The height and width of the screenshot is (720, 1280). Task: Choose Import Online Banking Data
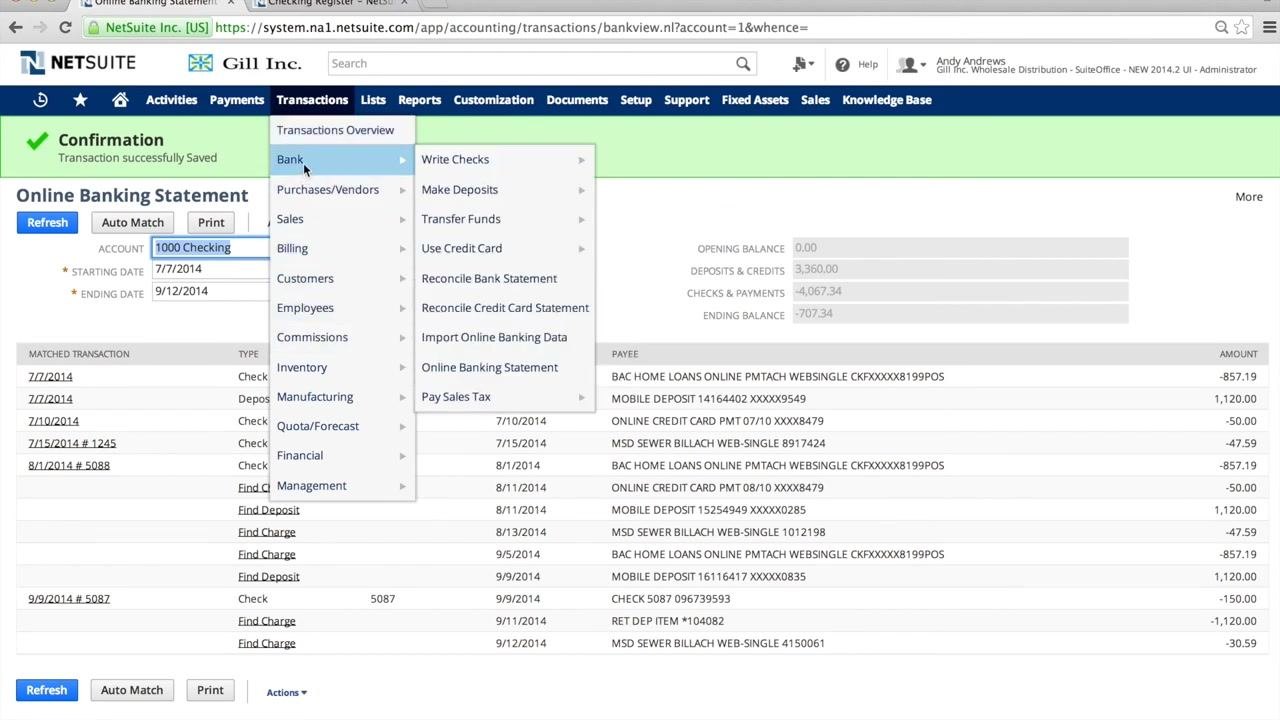point(494,338)
